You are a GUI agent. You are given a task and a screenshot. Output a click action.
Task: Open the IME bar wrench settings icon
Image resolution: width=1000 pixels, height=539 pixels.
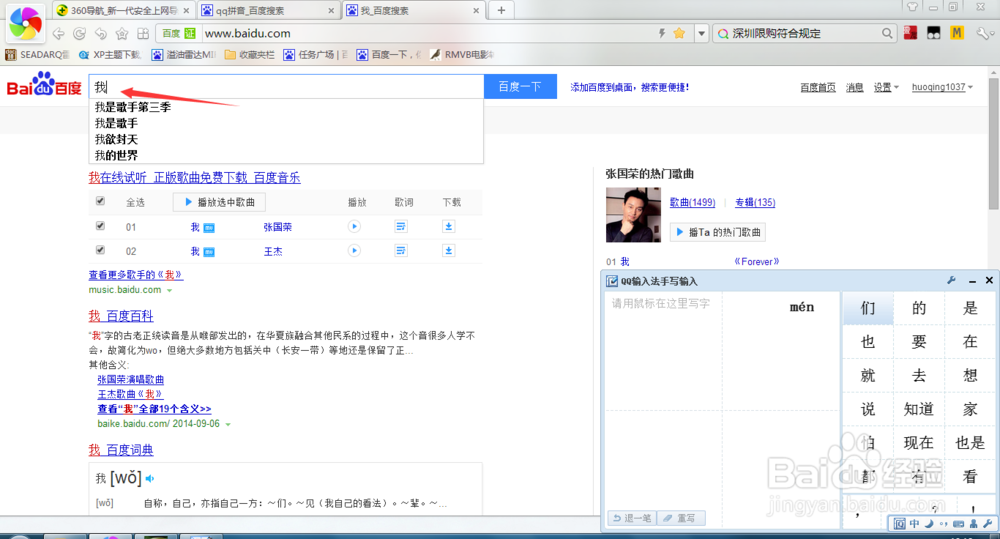(988, 524)
